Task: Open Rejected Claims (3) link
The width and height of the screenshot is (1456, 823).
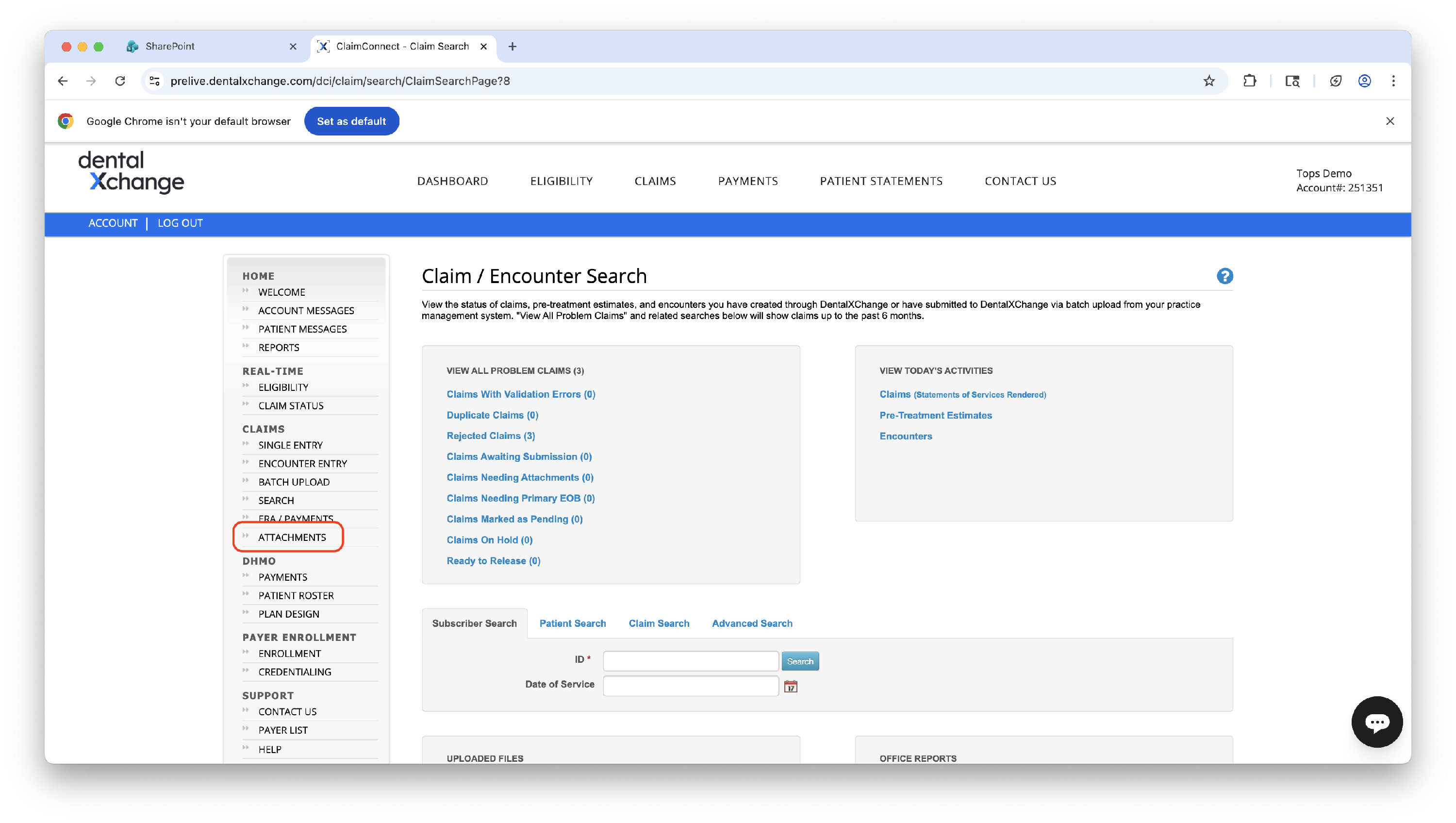Action: coord(490,436)
